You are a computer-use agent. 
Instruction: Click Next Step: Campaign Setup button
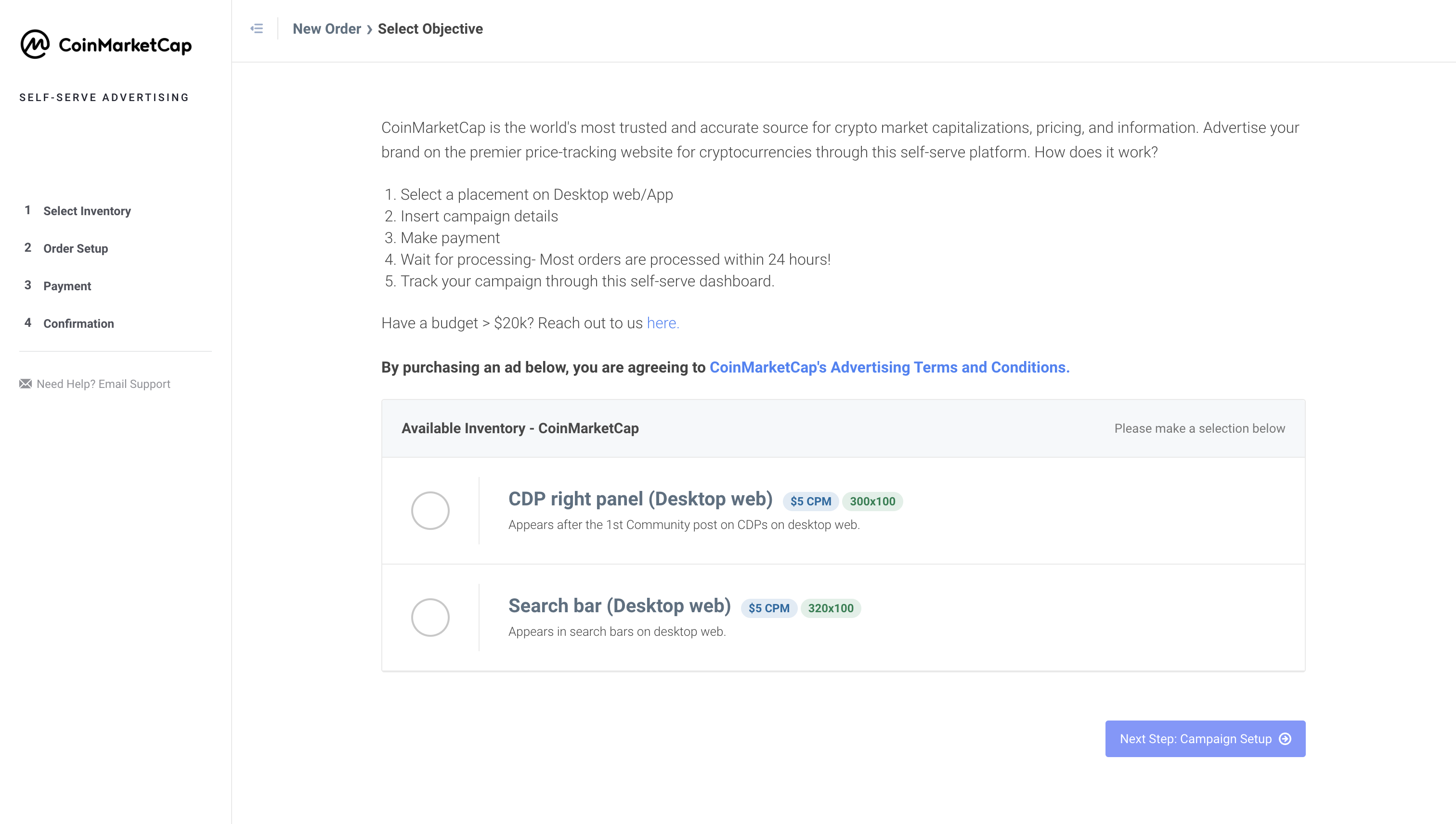[x=1205, y=738]
